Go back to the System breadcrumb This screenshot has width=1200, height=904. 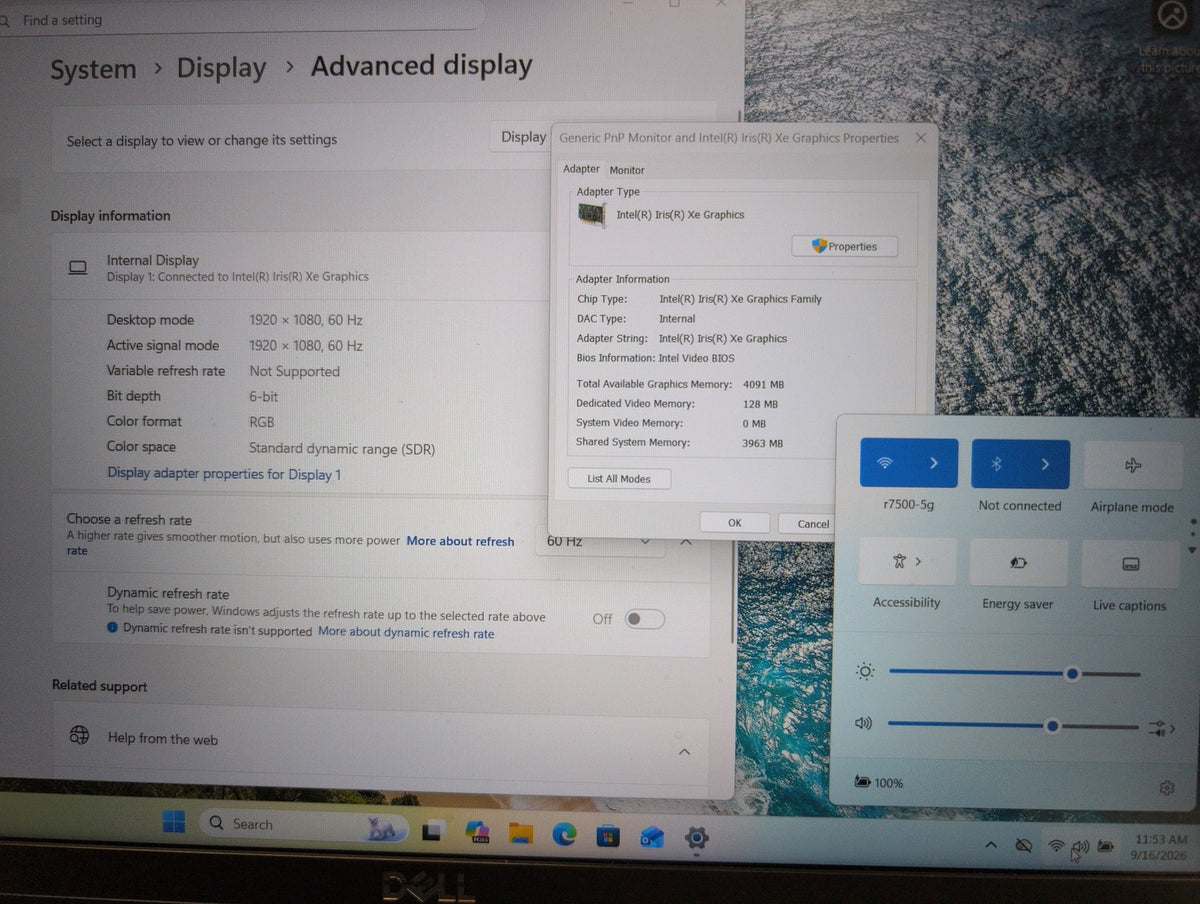tap(93, 70)
